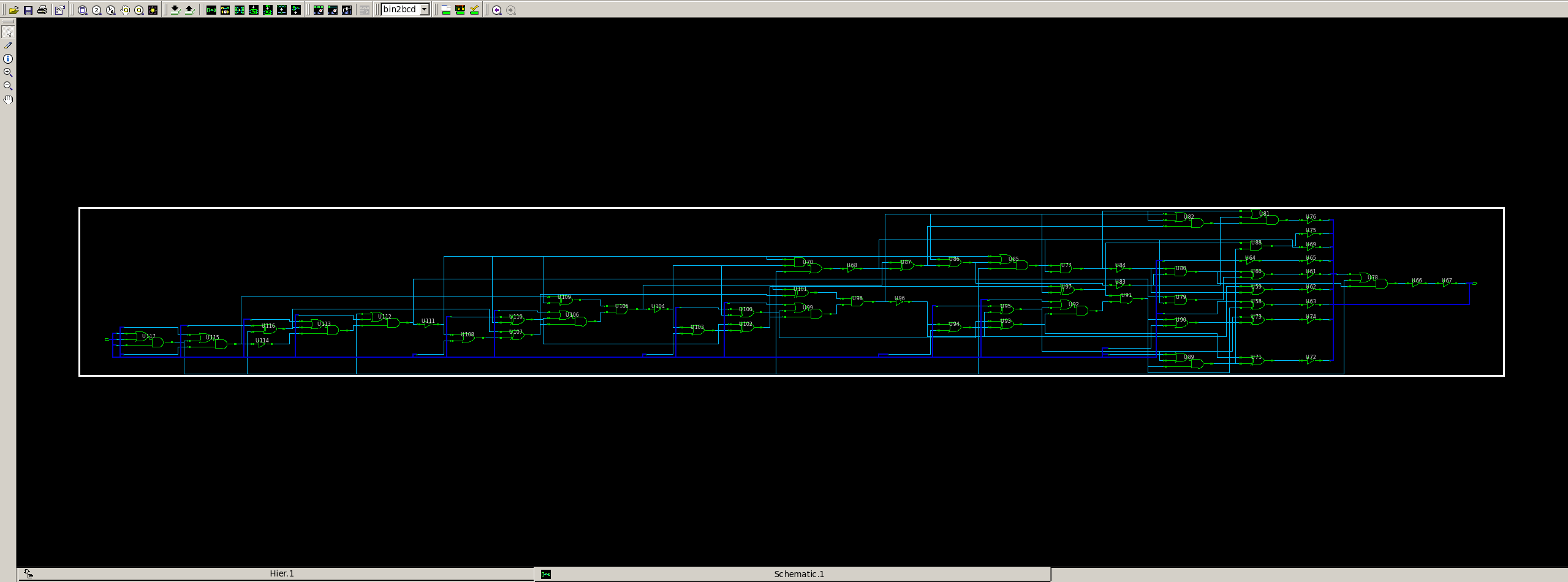The image size is (1568, 582).
Task: Click the pan hand zoom icon
Action: [125, 10]
